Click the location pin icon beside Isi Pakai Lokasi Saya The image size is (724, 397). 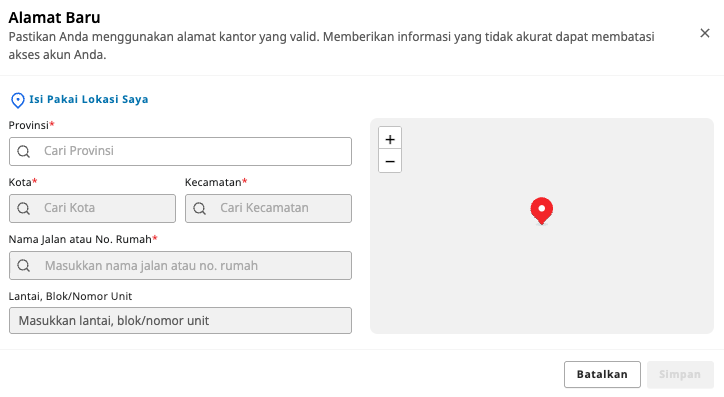[x=18, y=100]
